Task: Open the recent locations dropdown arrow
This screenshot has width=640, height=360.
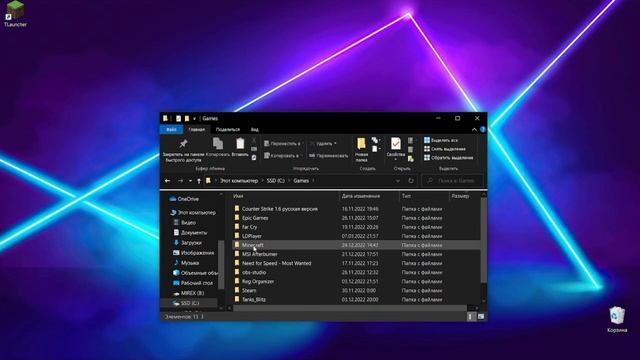Action: coord(190,180)
